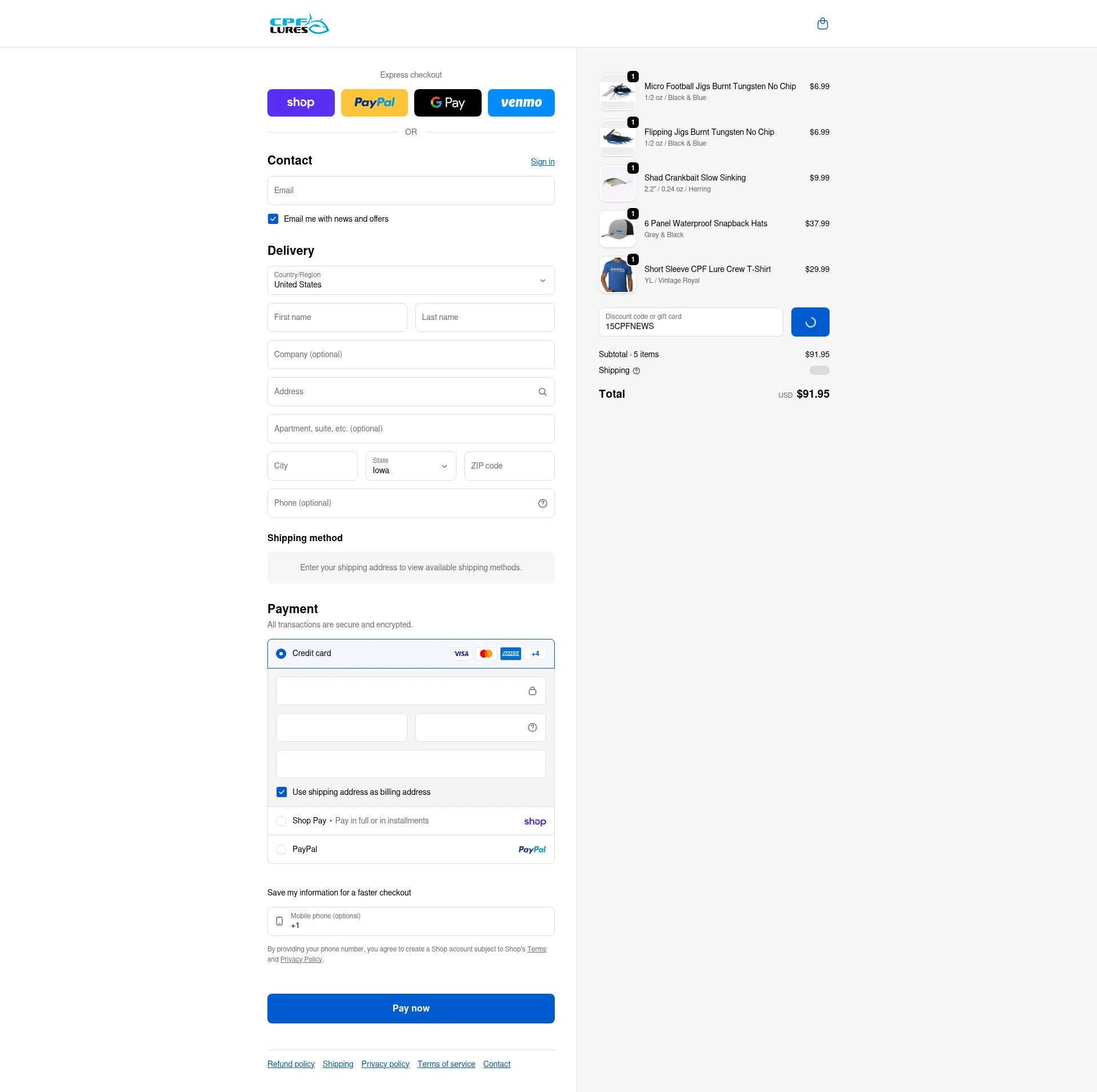
Task: Check out express with PayPal
Action: click(x=374, y=103)
